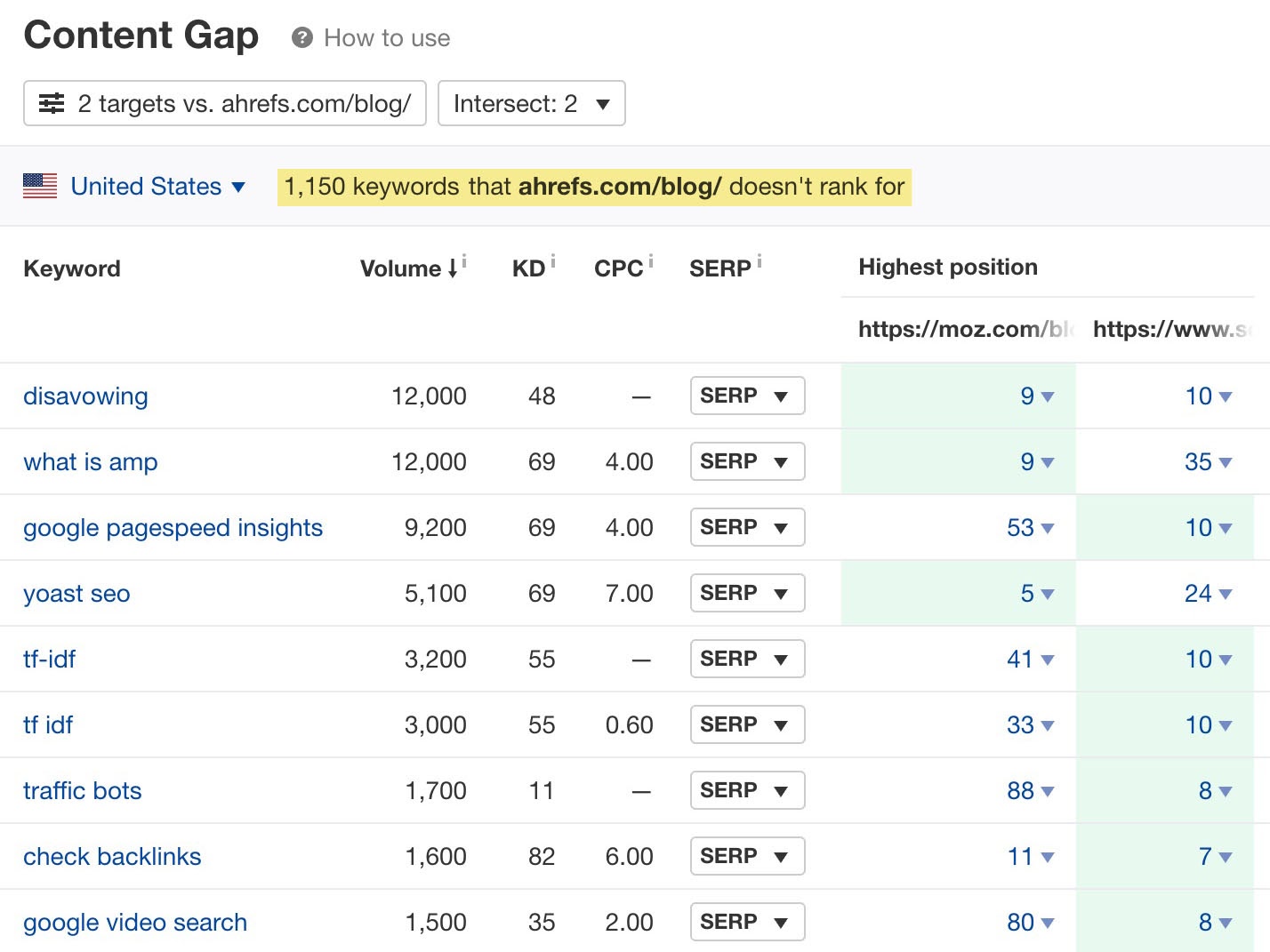Click the traffic bots keyword
1270x952 pixels.
[82, 790]
